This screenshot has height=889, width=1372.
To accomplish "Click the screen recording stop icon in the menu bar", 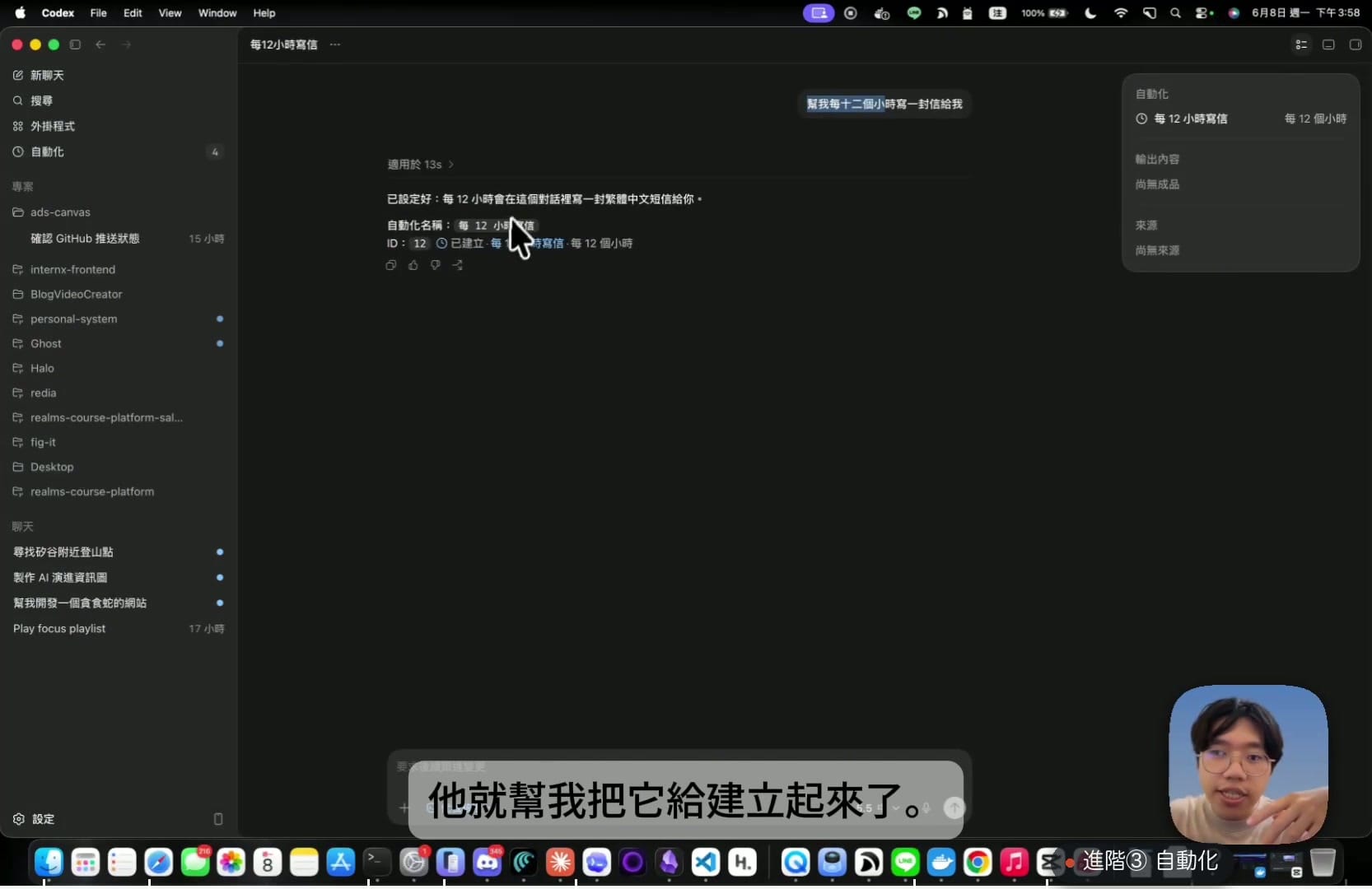I will (x=851, y=13).
